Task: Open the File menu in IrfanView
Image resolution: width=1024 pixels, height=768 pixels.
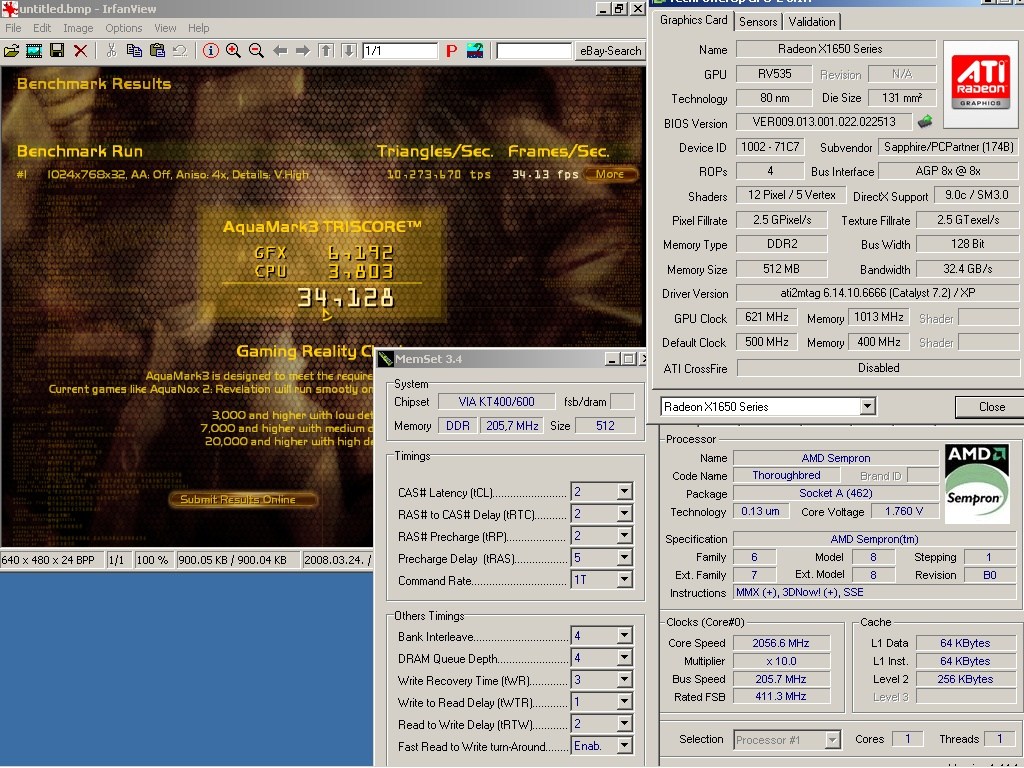Action: pyautogui.click(x=13, y=28)
